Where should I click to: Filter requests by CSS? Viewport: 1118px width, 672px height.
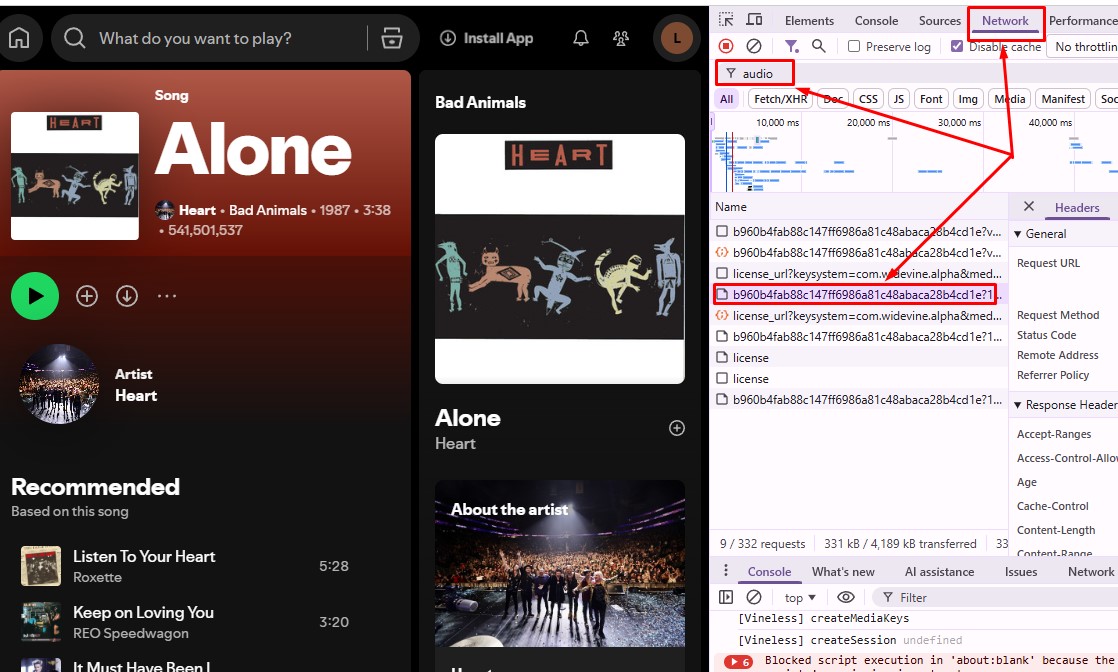pyautogui.click(x=868, y=99)
